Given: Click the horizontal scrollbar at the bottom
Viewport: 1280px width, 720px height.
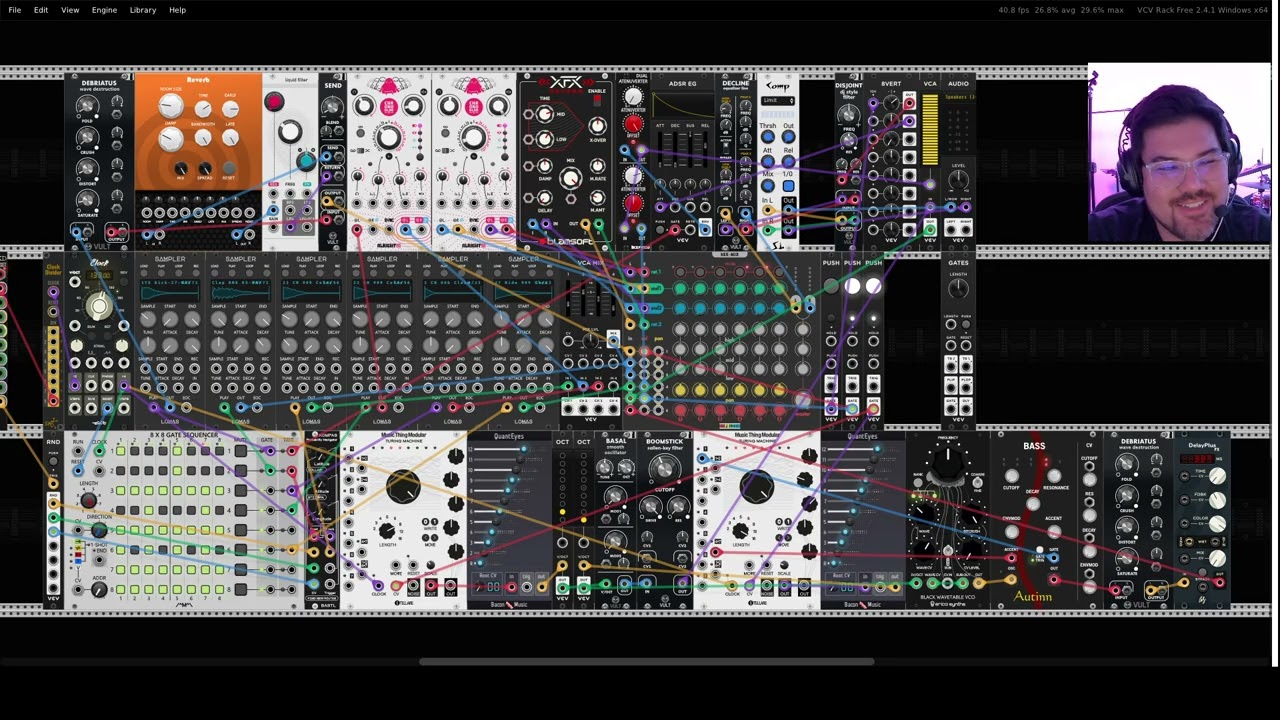Looking at the screenshot, I should (647, 662).
